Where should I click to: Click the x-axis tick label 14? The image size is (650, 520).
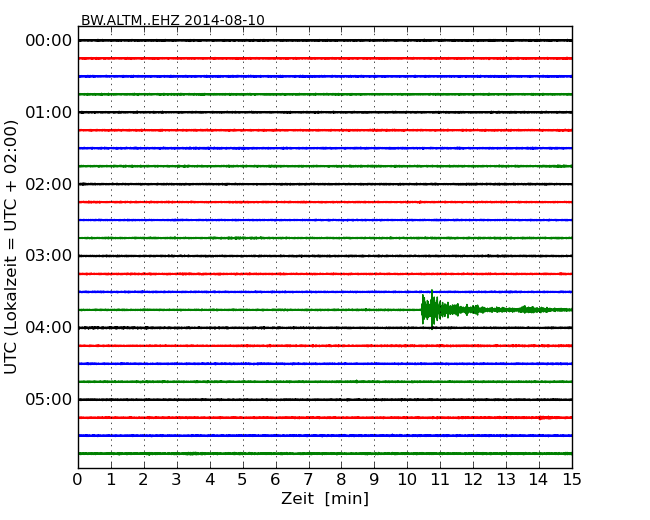[538, 479]
